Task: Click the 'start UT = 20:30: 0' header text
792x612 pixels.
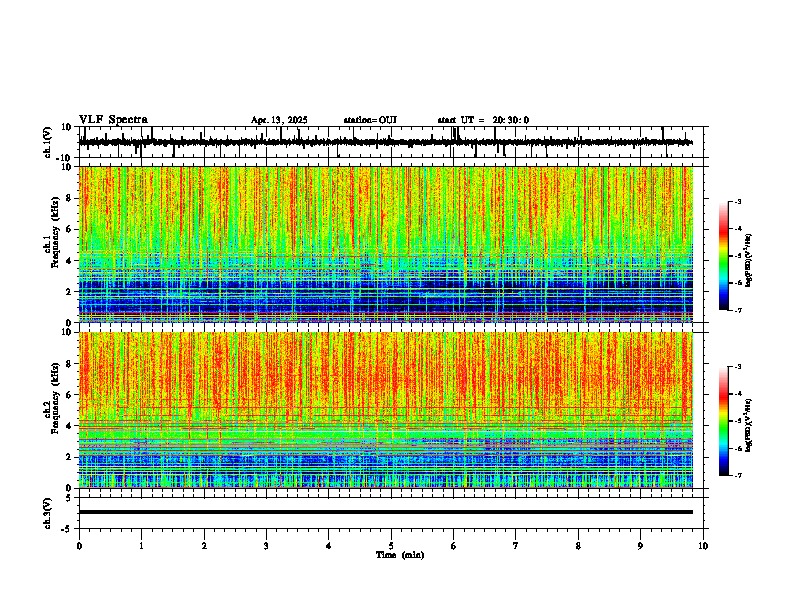Action: coord(483,120)
